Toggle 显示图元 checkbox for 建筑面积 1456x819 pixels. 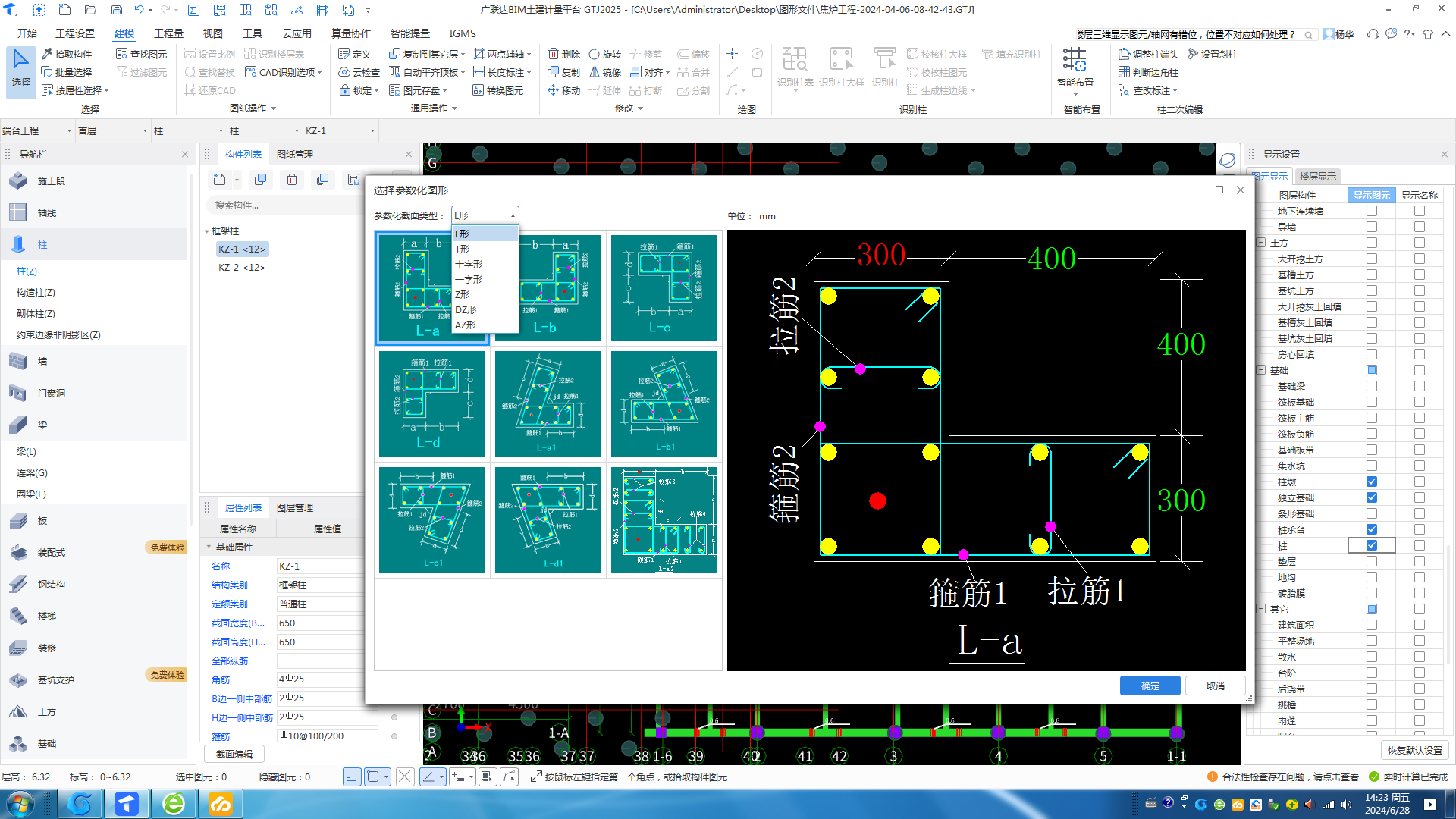pyautogui.click(x=1372, y=625)
